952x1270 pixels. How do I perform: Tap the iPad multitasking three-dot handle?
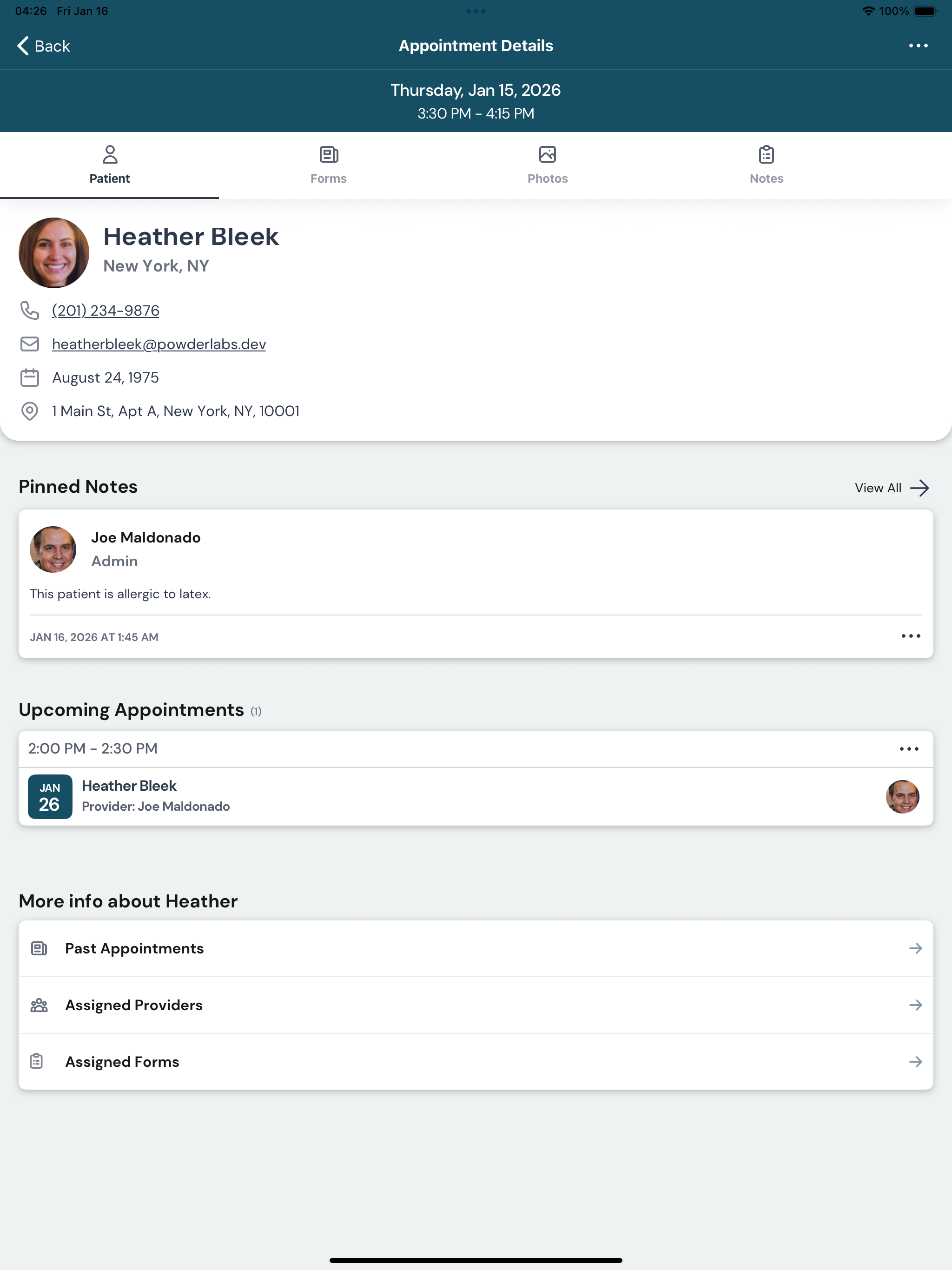point(476,11)
